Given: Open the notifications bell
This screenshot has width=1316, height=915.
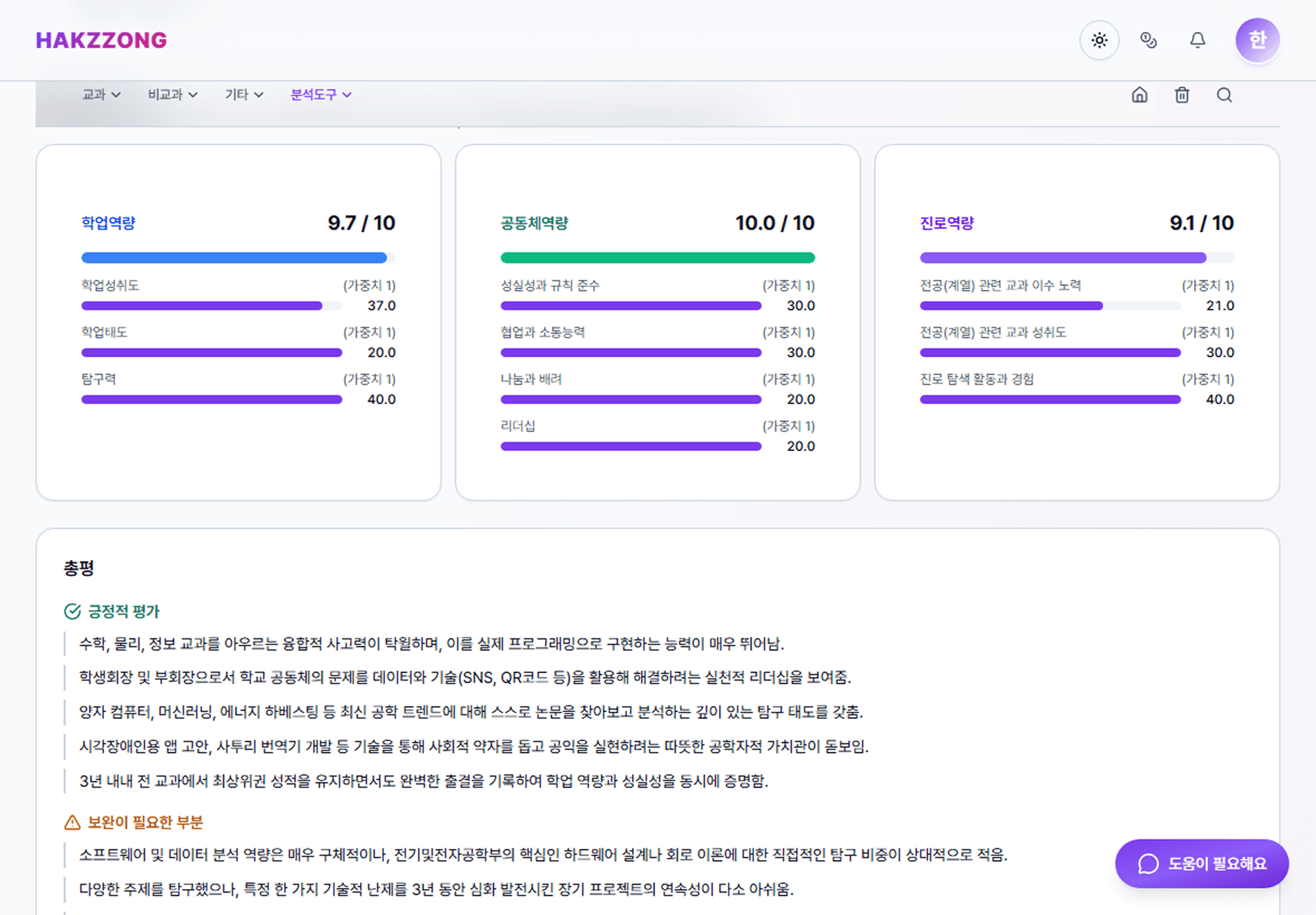Looking at the screenshot, I should (x=1197, y=40).
